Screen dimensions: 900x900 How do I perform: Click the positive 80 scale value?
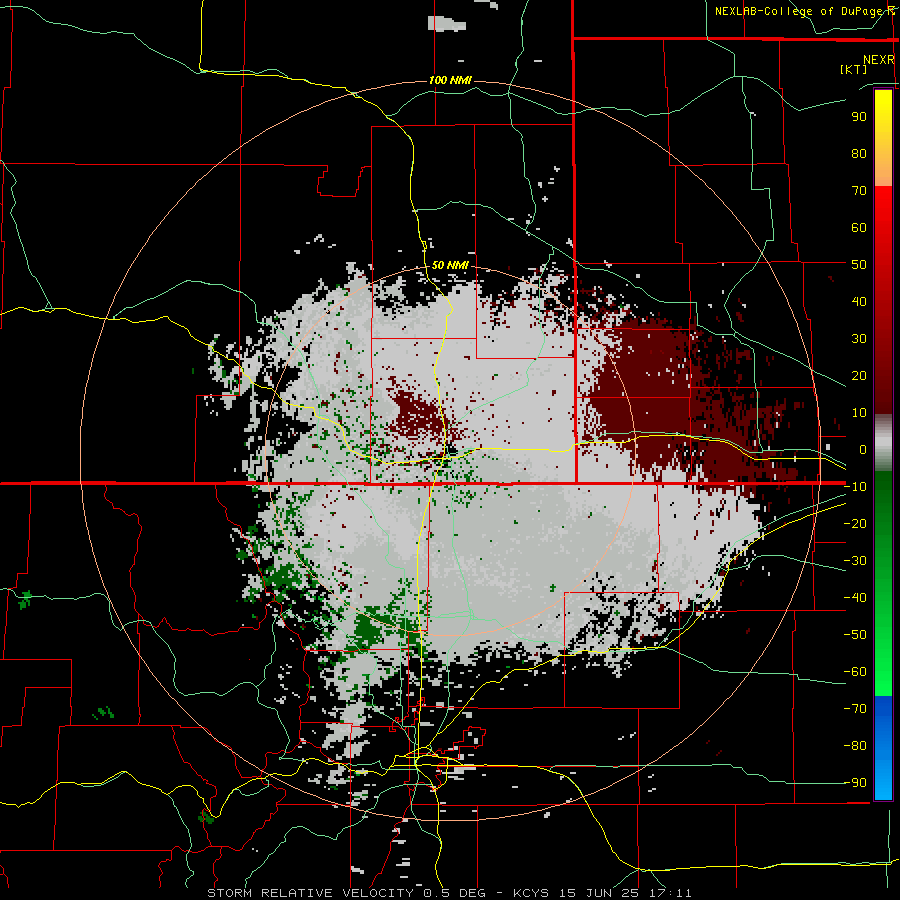point(859,154)
